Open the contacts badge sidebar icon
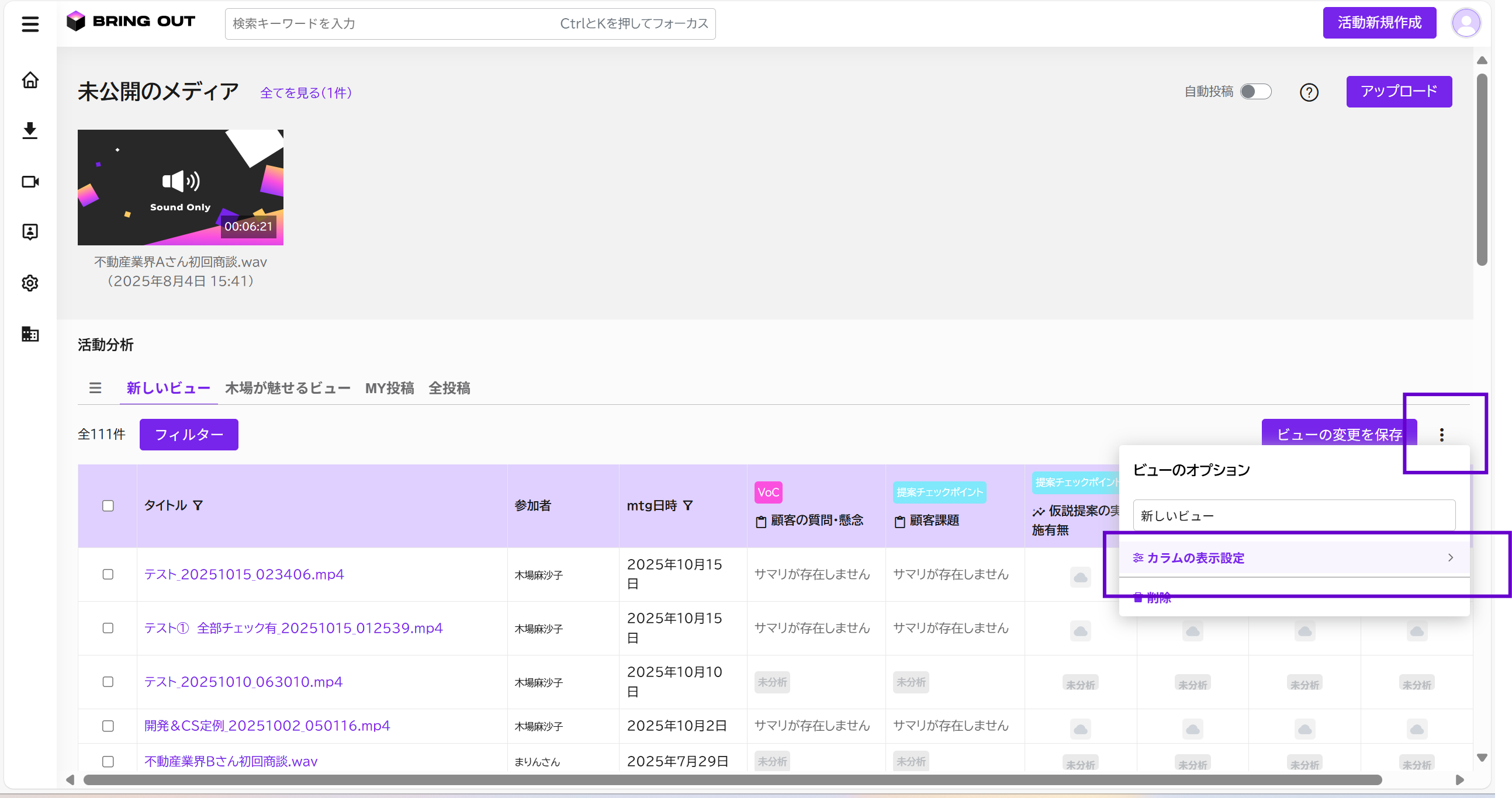Image resolution: width=1512 pixels, height=798 pixels. 30,232
